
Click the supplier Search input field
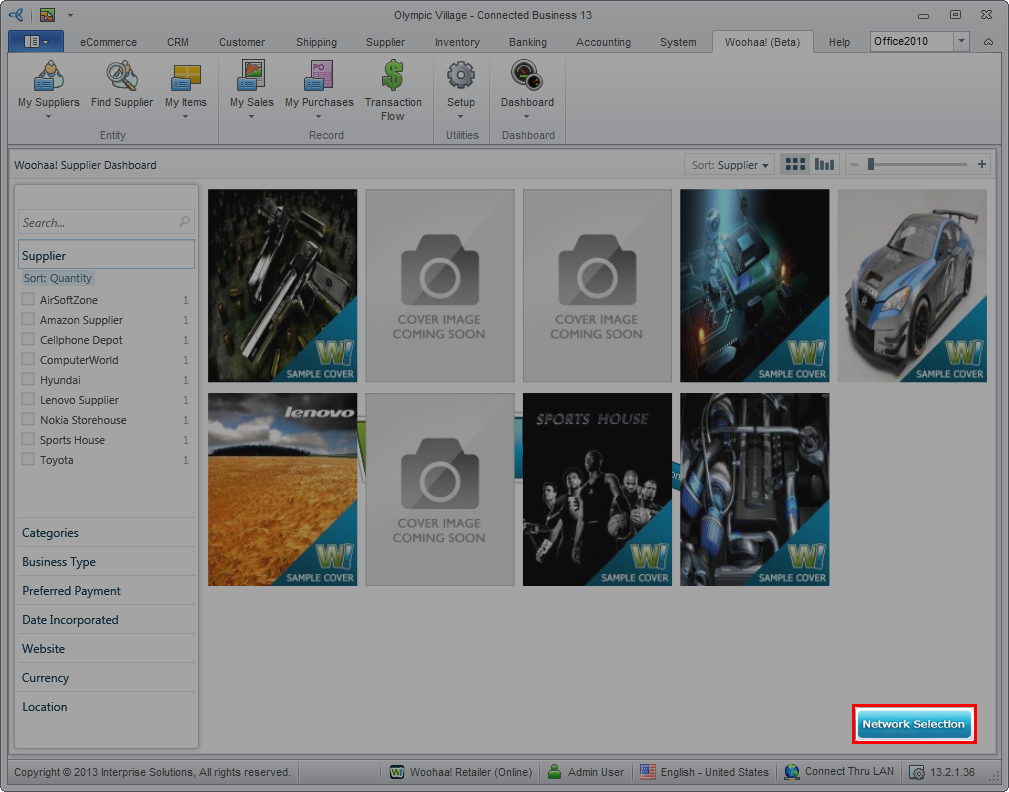(106, 222)
